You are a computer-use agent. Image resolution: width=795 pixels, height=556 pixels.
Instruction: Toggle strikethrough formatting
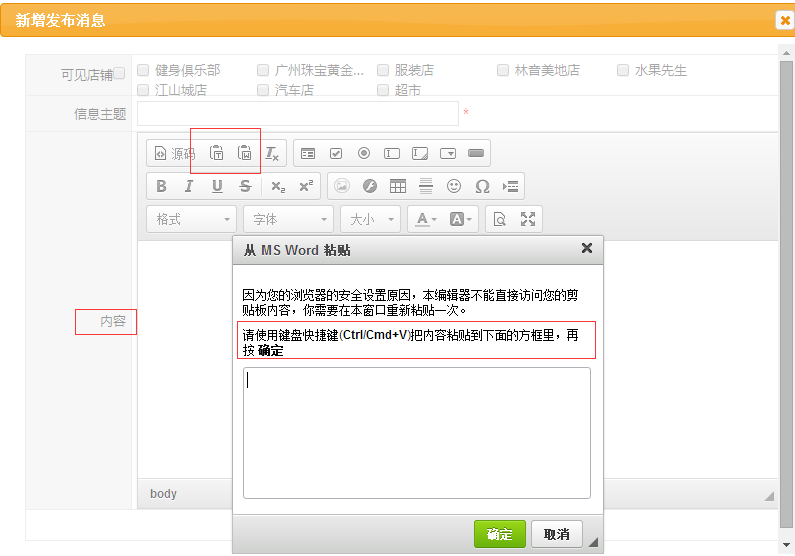[x=245, y=186]
